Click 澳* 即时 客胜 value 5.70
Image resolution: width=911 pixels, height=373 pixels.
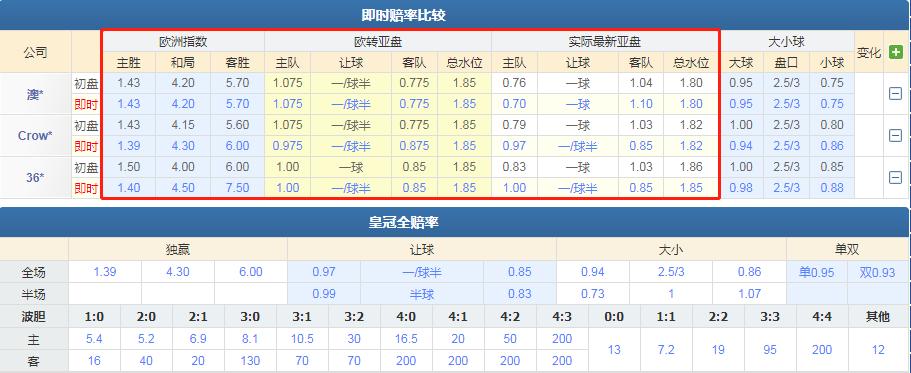point(237,104)
